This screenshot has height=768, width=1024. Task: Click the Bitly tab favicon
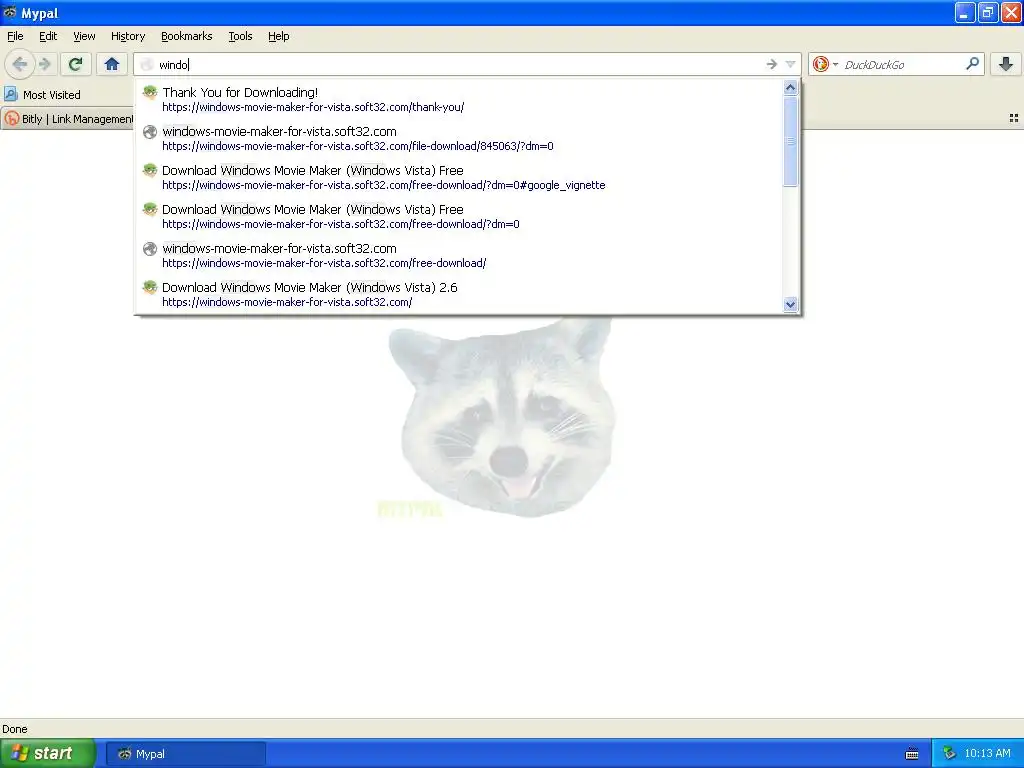[12, 119]
